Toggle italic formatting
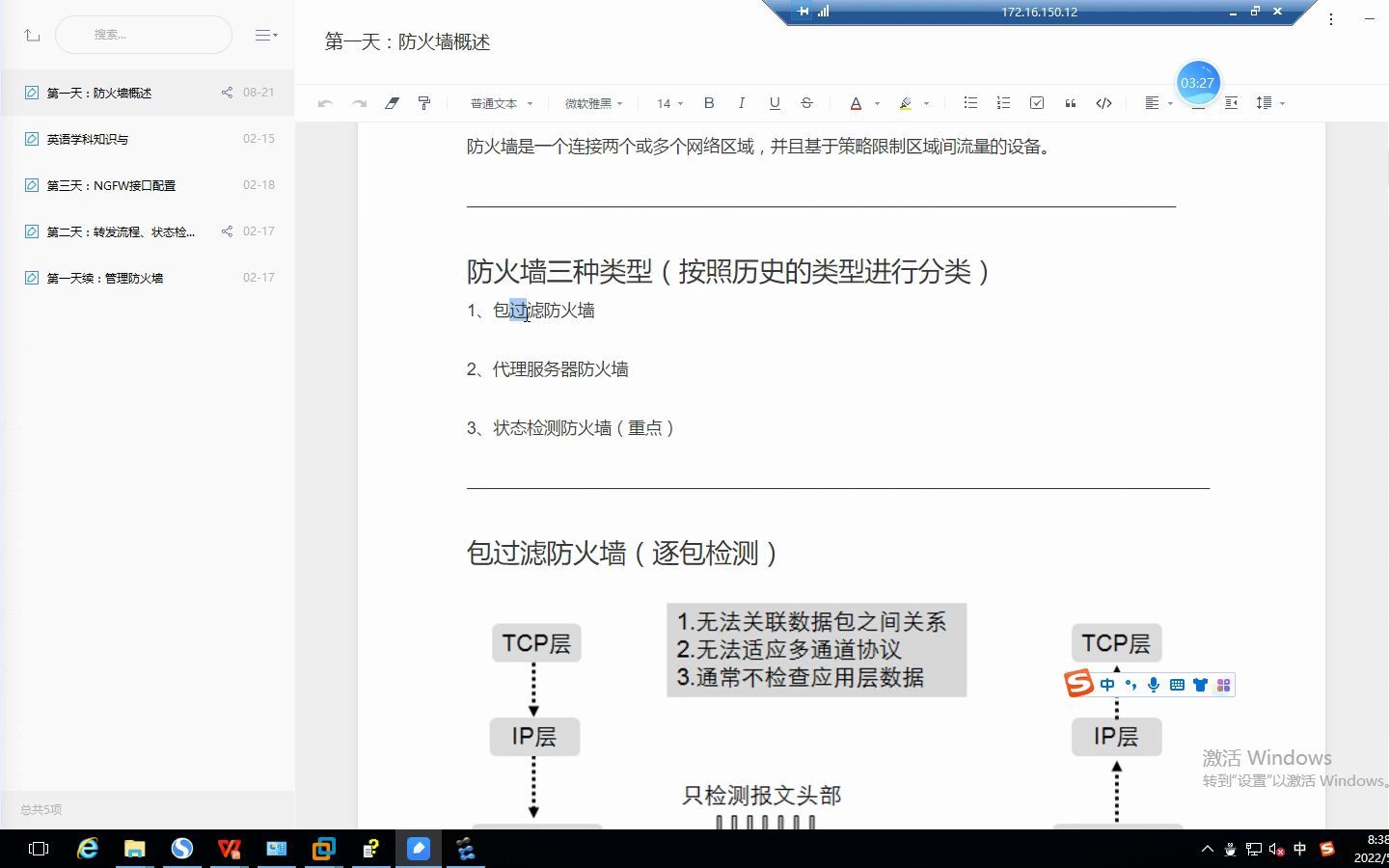1389x868 pixels. 741,103
